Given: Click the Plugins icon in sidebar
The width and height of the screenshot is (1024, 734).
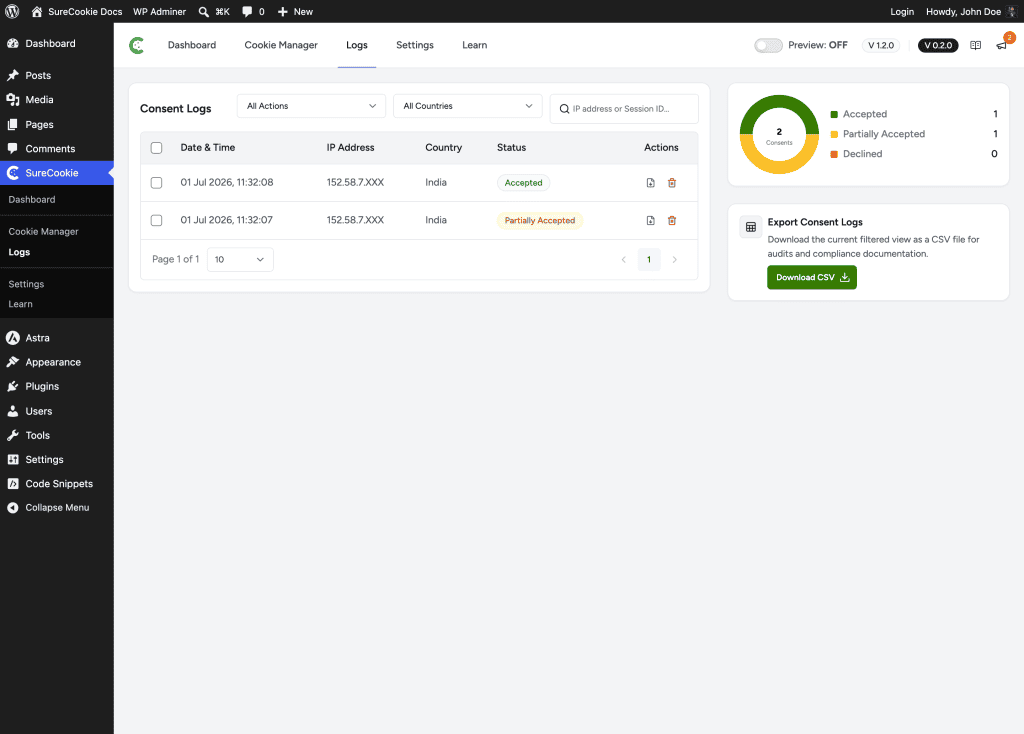Looking at the screenshot, I should (13, 386).
